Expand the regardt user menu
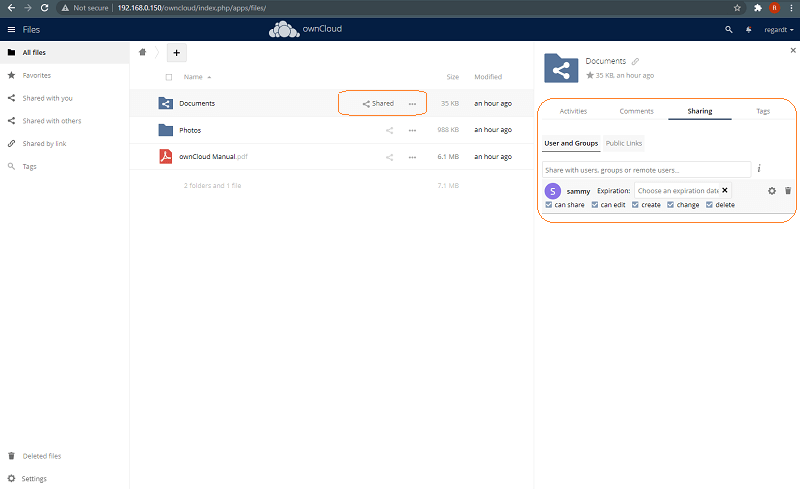800x490 pixels. pos(779,30)
